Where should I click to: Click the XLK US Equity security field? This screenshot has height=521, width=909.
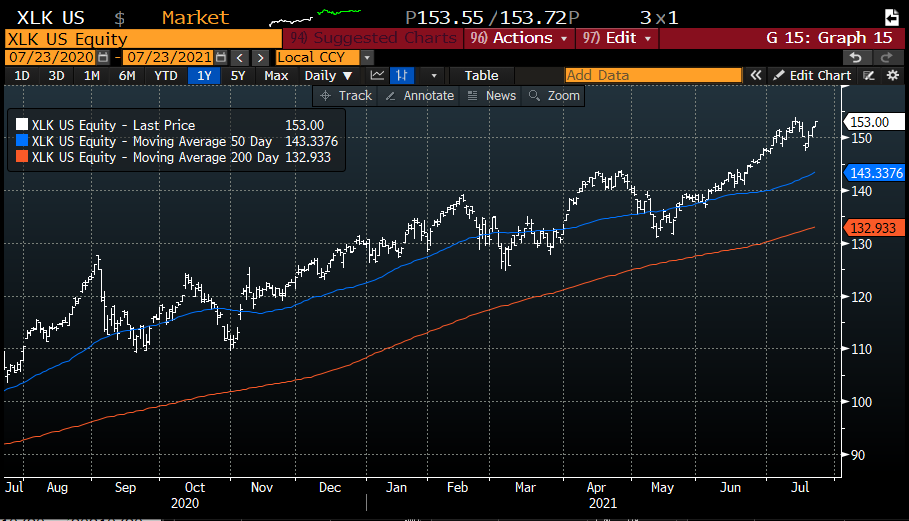pos(143,39)
